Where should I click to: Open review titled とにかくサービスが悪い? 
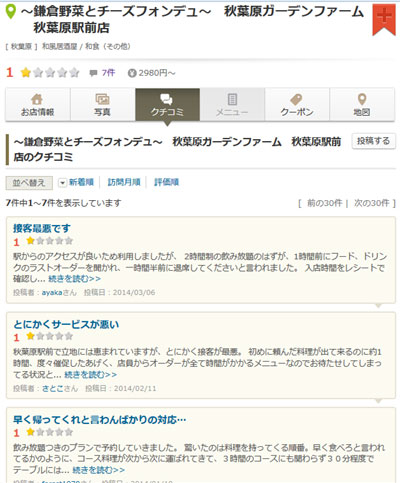pos(66,324)
